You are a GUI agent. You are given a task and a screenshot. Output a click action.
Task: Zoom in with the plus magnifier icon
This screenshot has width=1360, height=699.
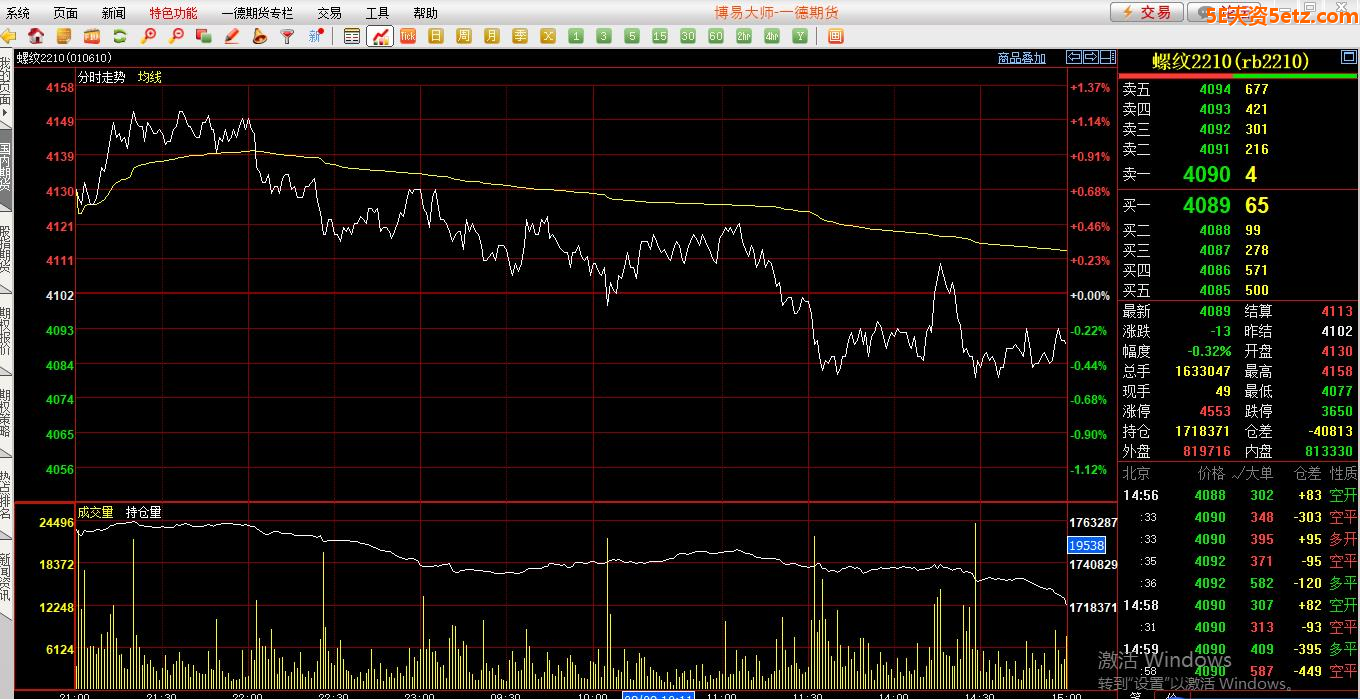point(148,36)
